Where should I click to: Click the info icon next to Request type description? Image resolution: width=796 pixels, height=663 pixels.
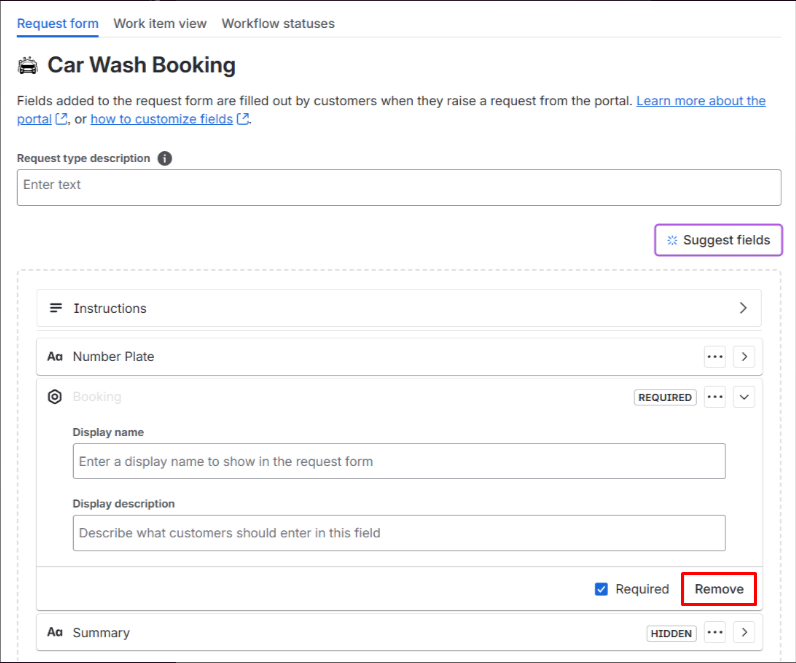165,158
